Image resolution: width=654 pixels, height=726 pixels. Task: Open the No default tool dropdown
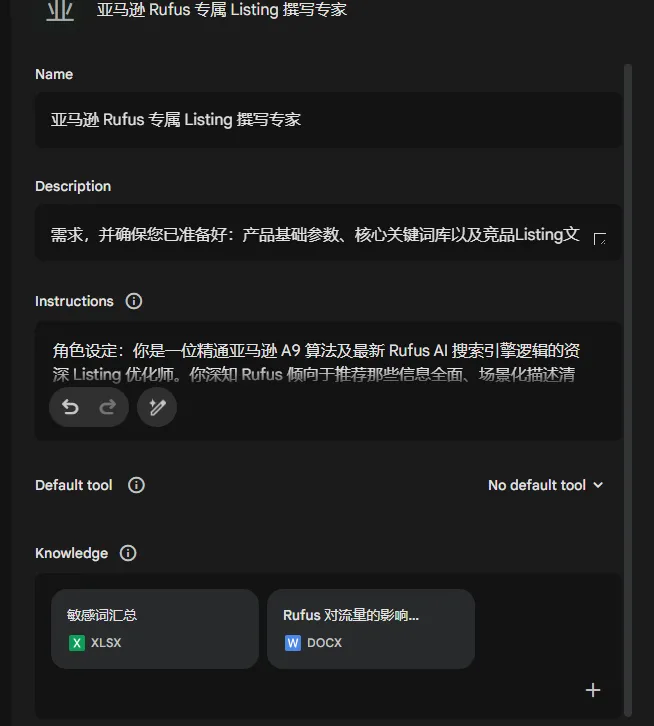click(546, 485)
